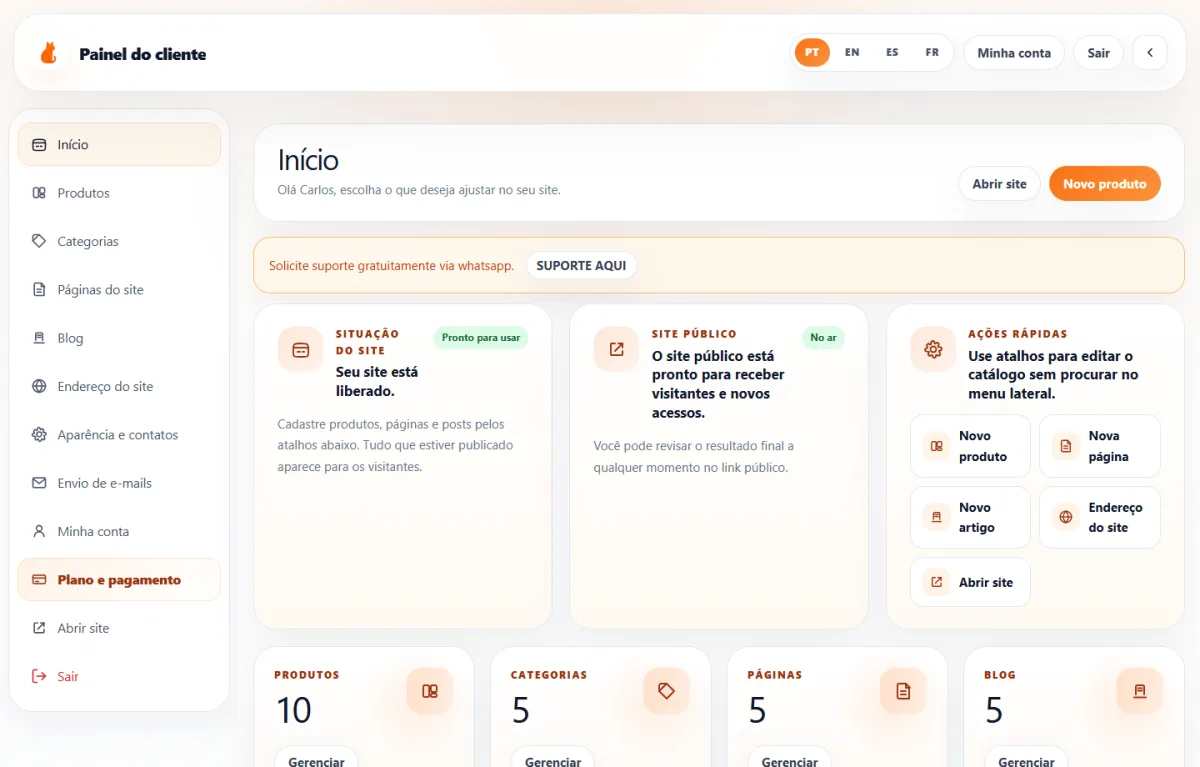Click the red logout icon in sidebar
This screenshot has width=1200, height=767.
39,676
